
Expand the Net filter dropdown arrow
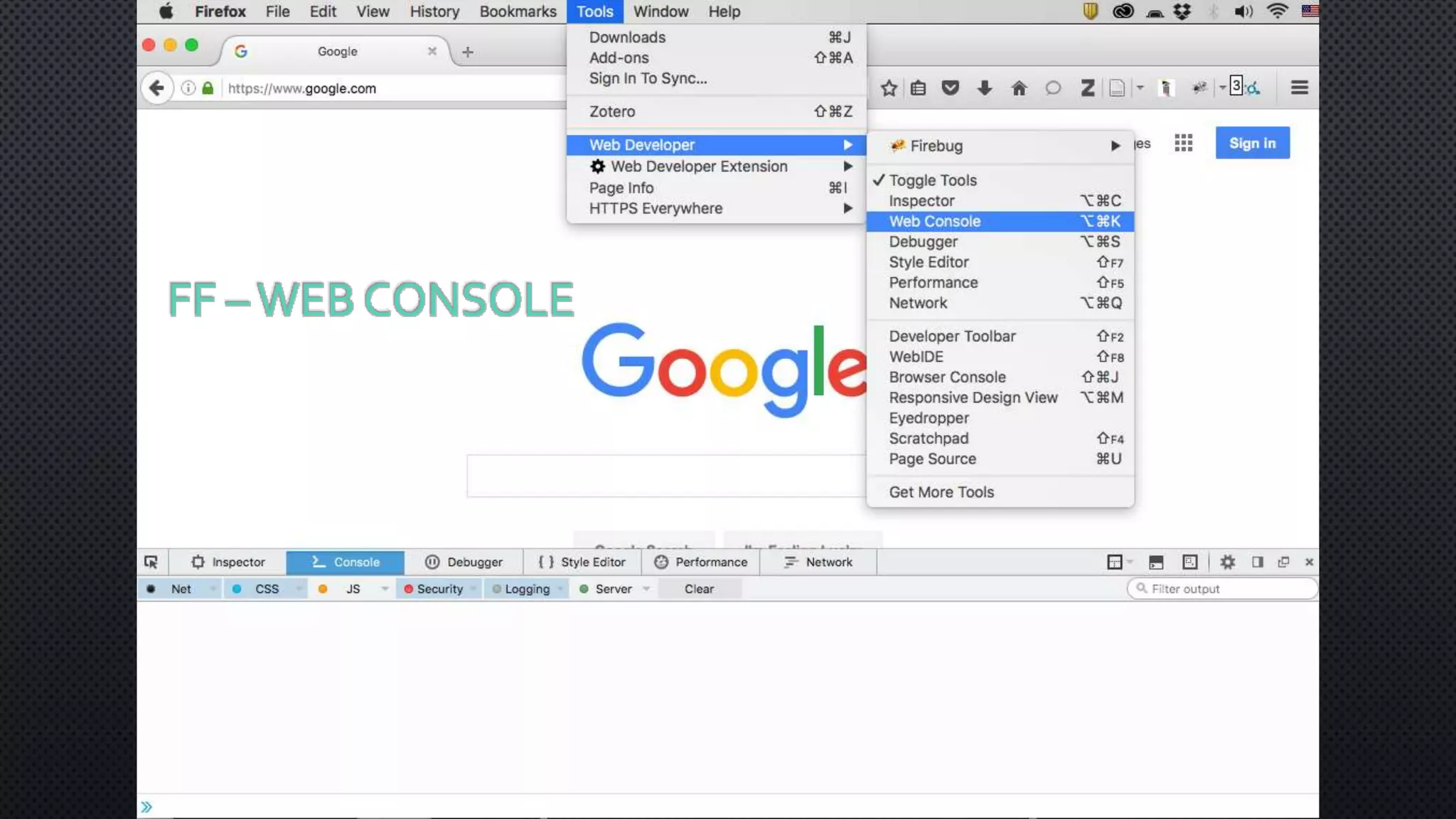tap(212, 589)
